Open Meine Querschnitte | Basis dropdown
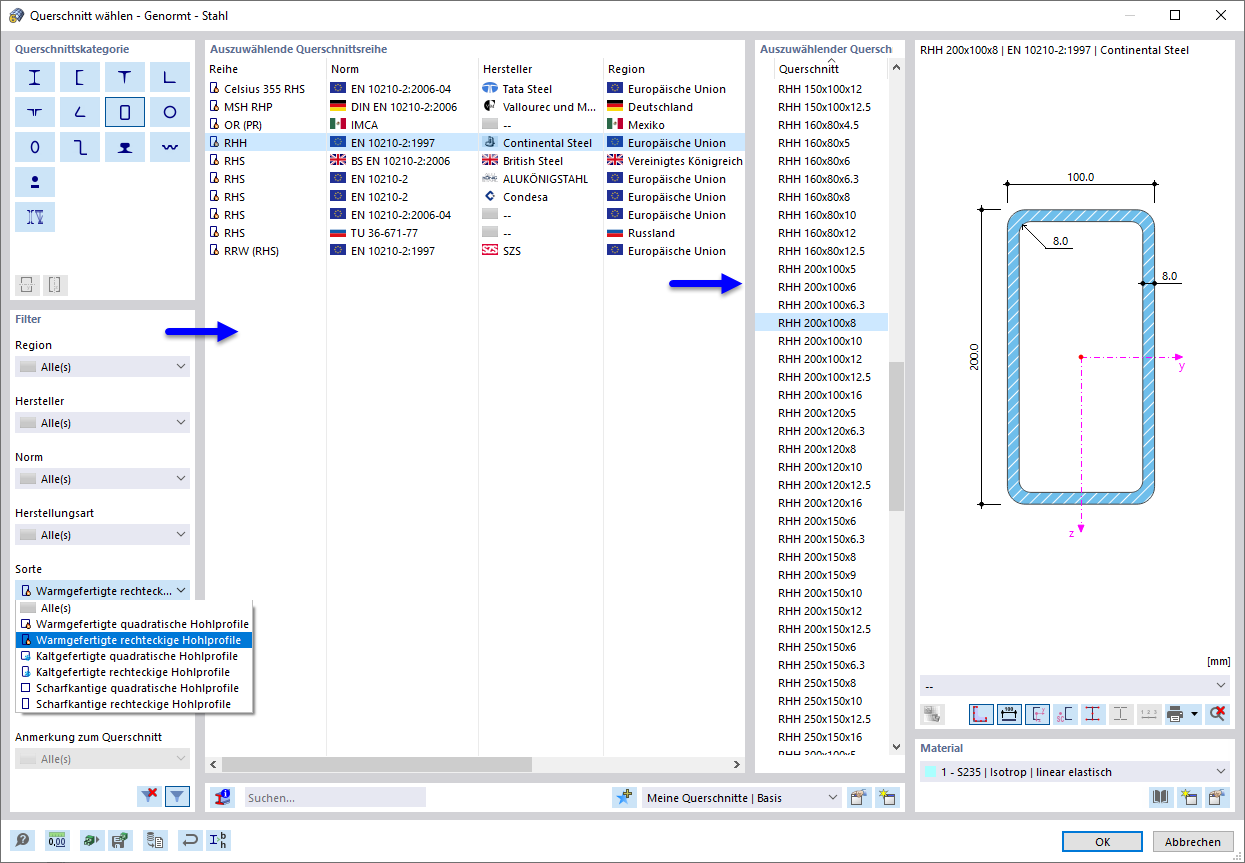 point(741,797)
